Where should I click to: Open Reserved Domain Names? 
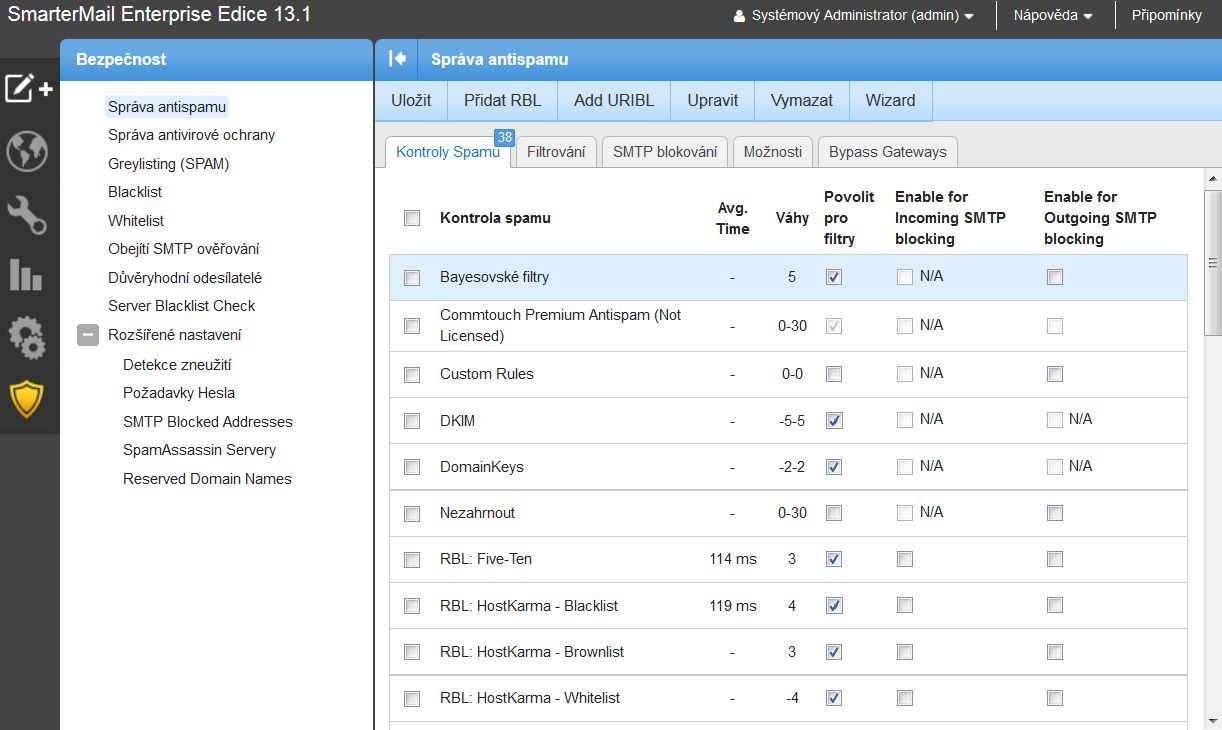[x=207, y=479]
